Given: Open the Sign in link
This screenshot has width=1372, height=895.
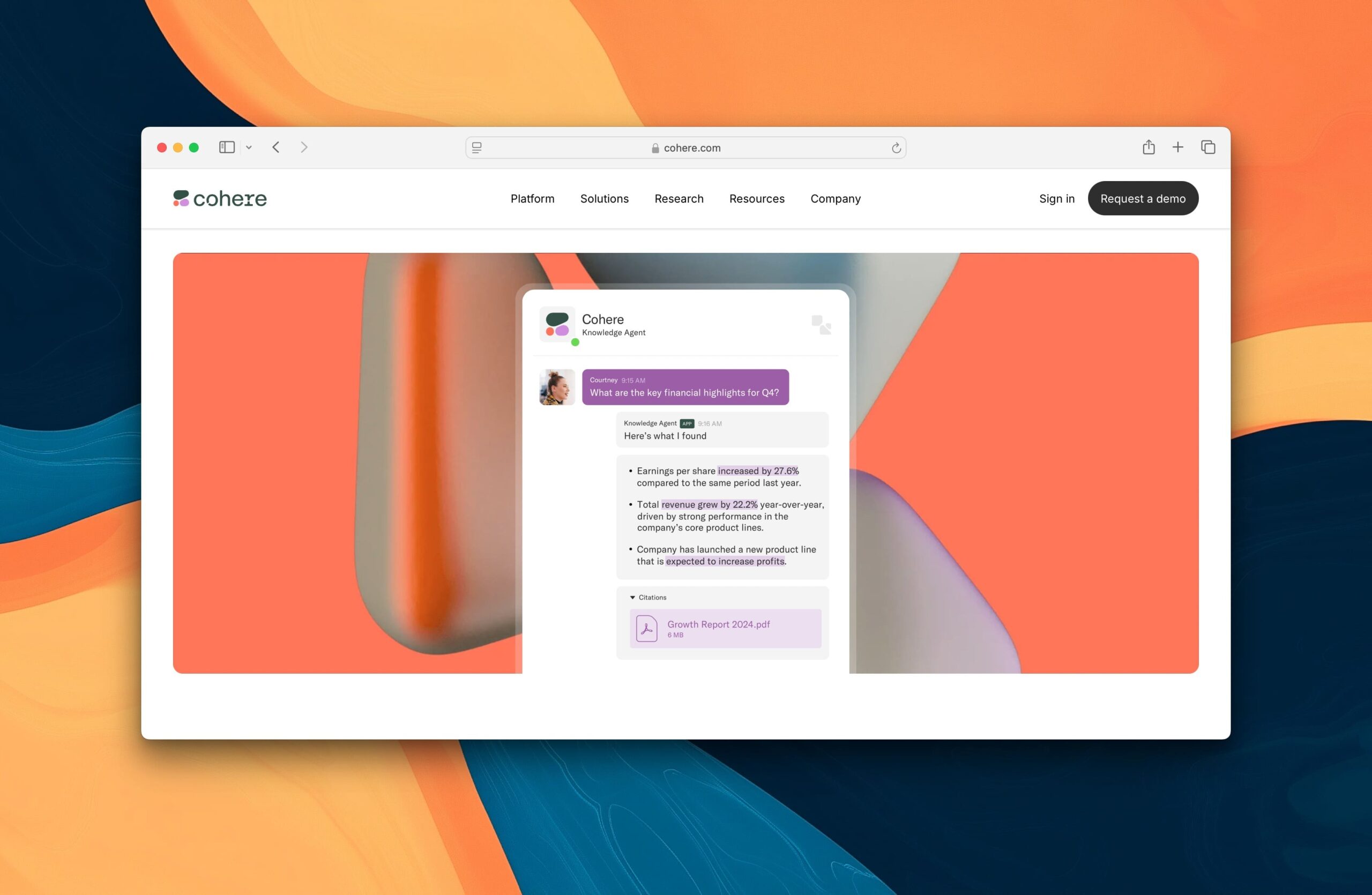Looking at the screenshot, I should pos(1057,198).
